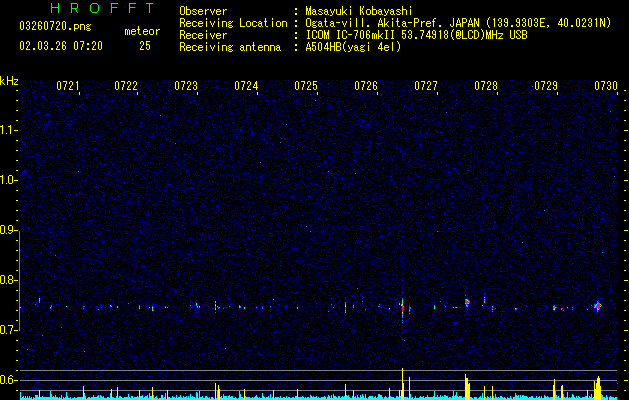Screen dimensions: 629x400
Task: Click the 0.6 kHz frequency label
Action: [9, 380]
